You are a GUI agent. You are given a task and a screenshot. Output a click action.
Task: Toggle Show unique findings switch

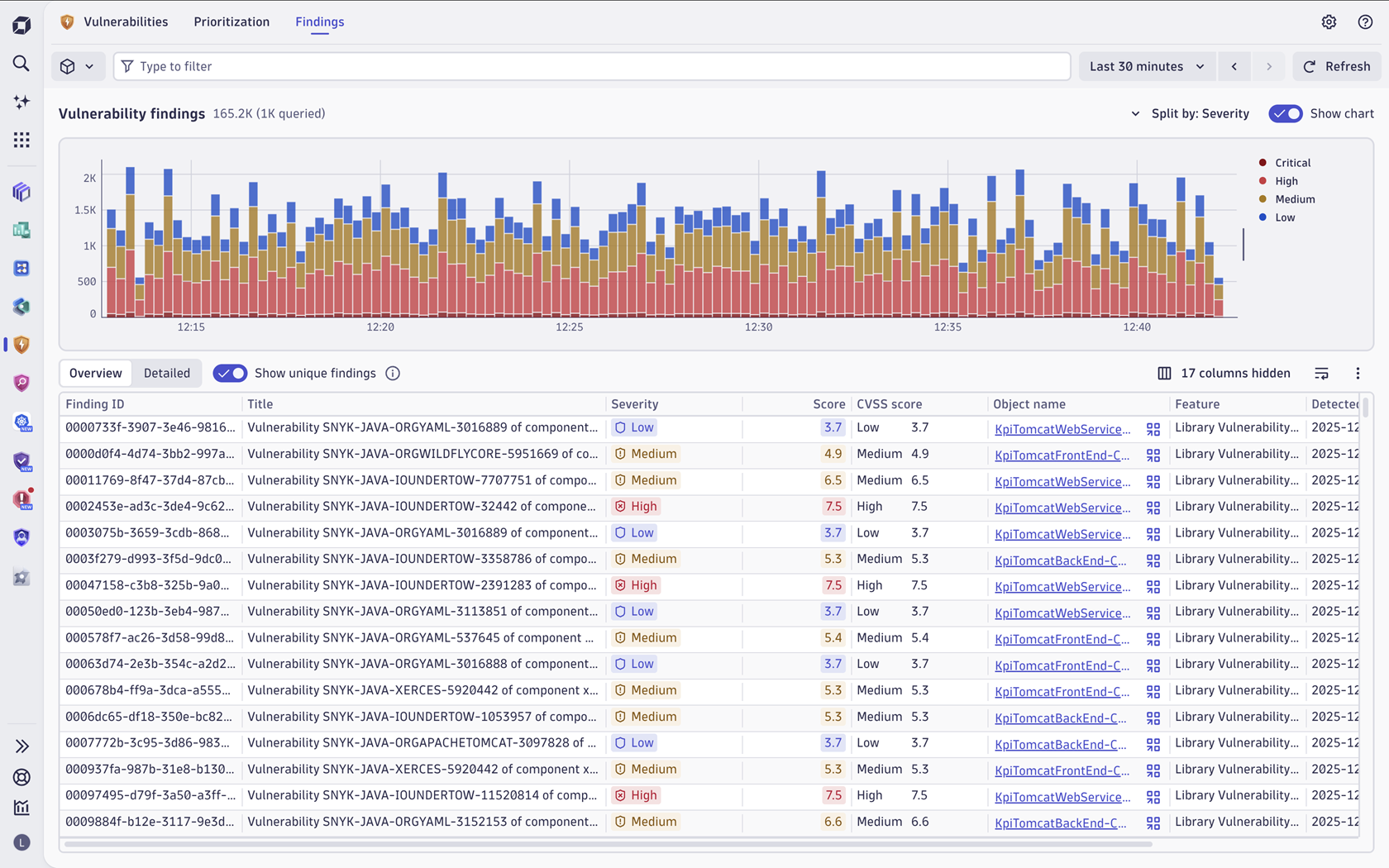[230, 374]
